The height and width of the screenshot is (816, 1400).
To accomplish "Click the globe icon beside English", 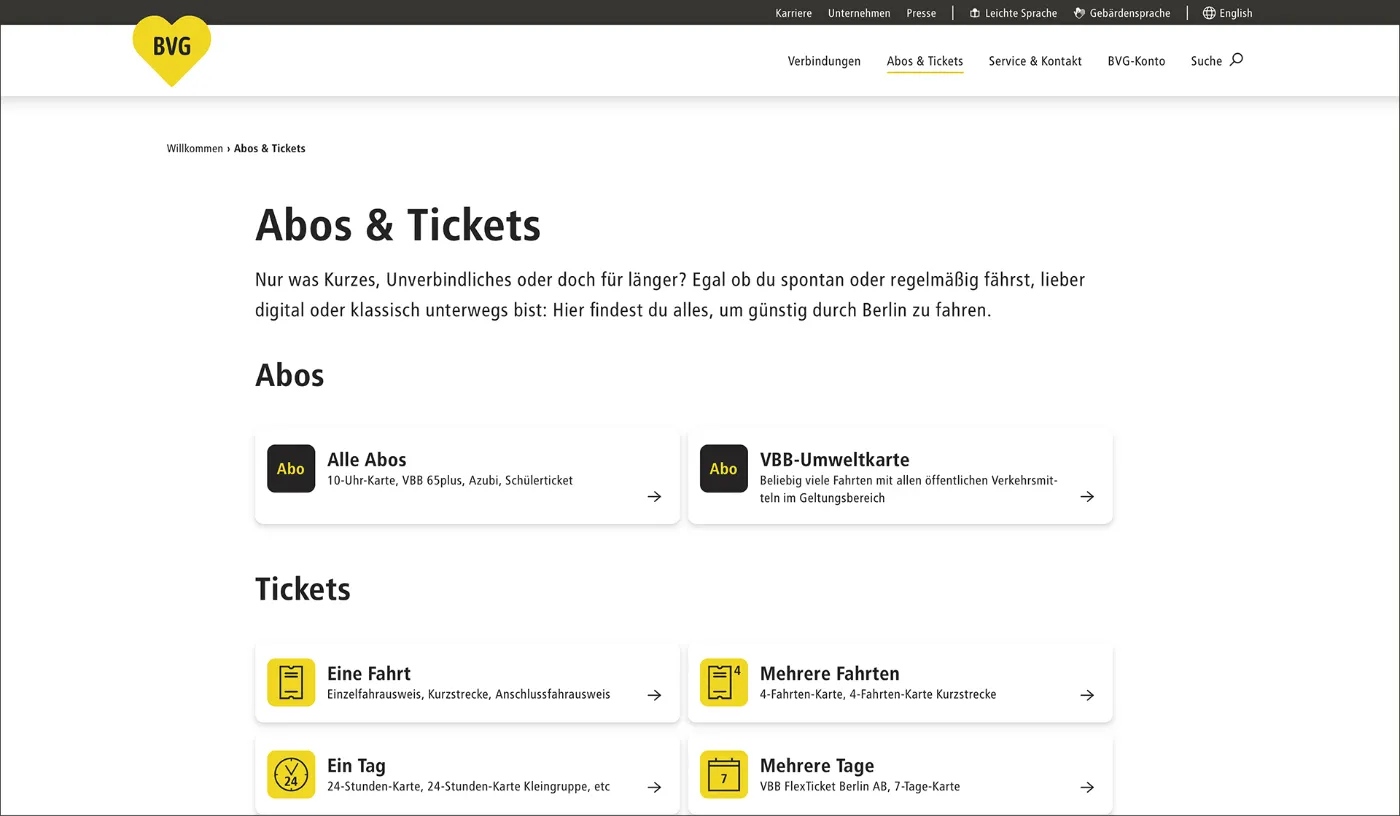I will [1209, 13].
